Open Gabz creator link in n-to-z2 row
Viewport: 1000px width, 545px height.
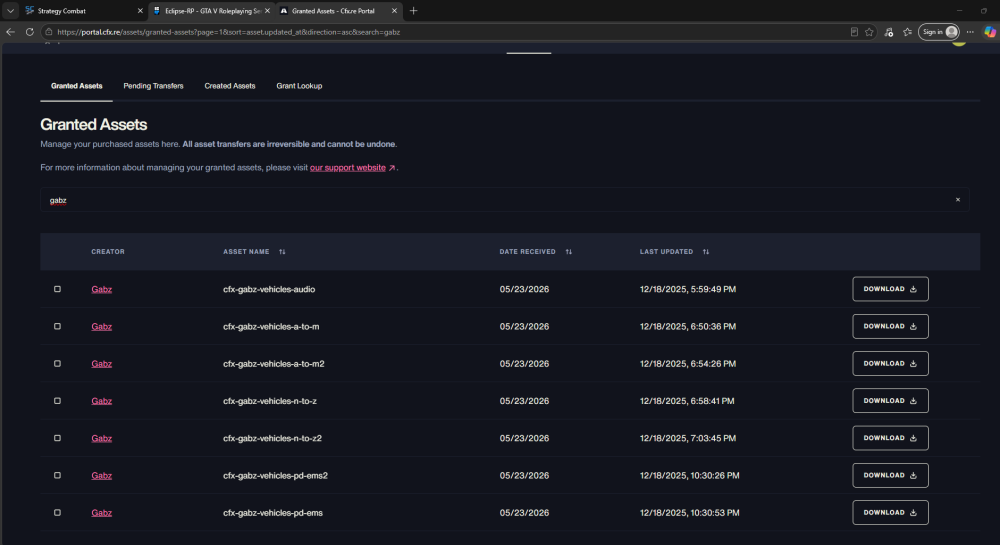click(x=101, y=439)
